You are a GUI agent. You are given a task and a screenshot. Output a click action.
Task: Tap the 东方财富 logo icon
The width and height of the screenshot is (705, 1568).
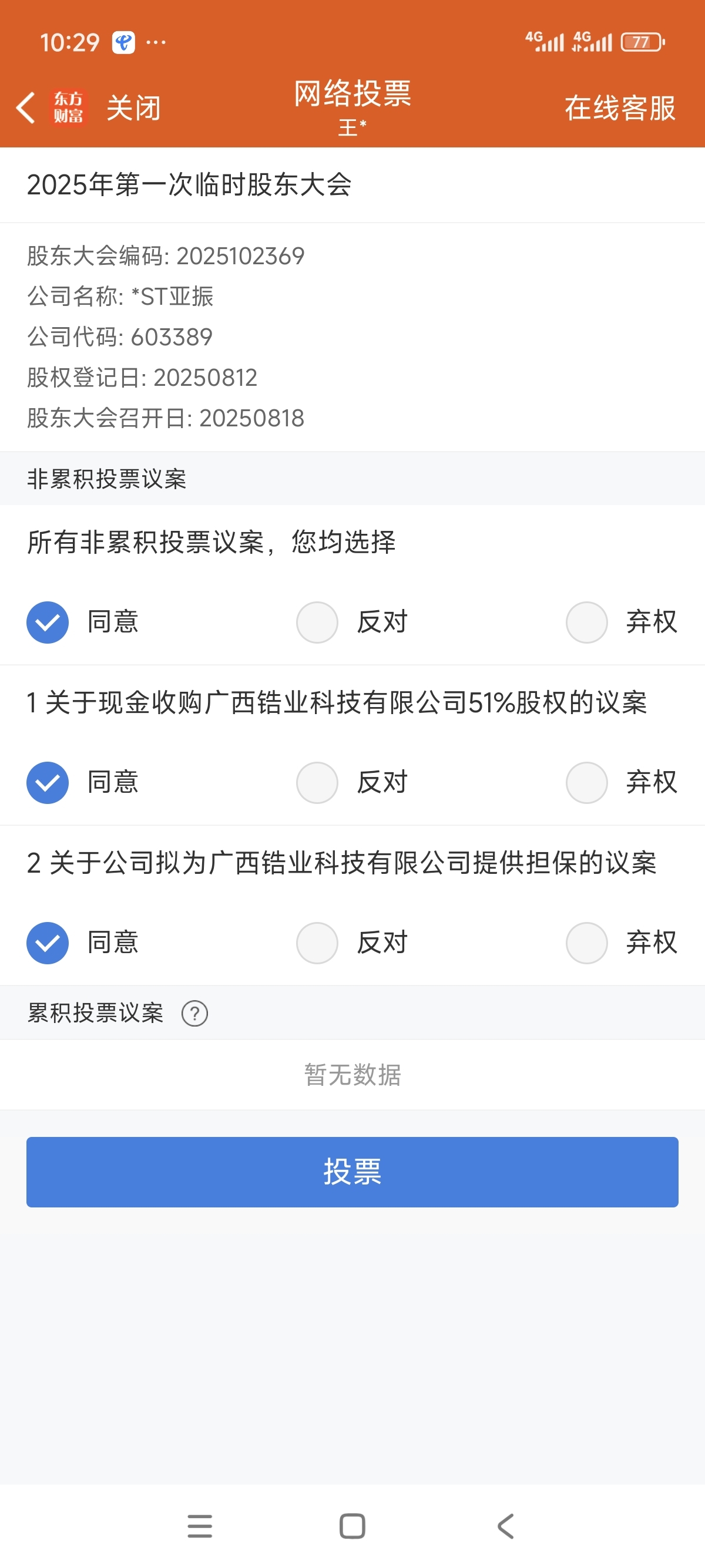click(x=68, y=107)
